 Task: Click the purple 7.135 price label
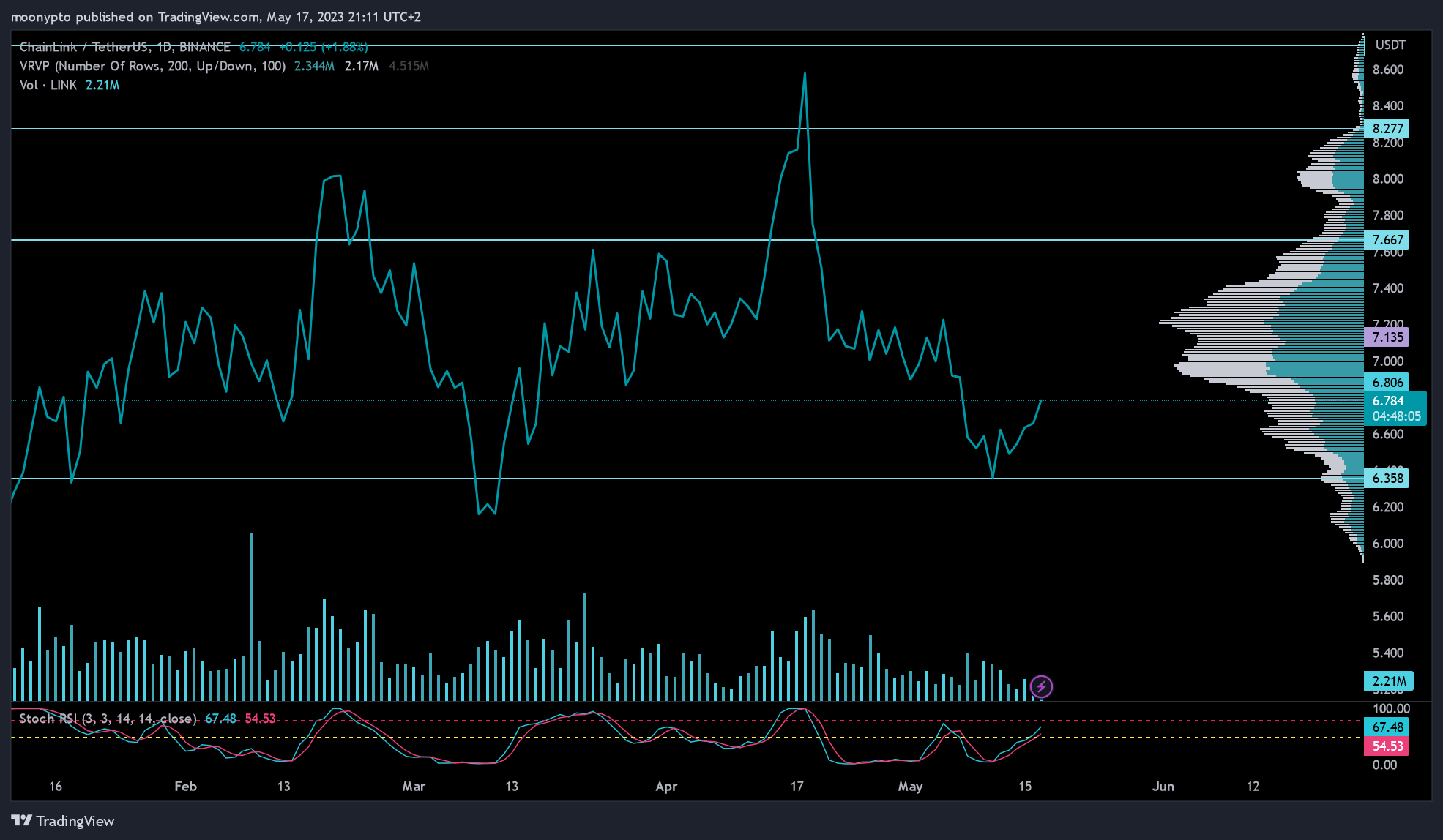click(1387, 337)
